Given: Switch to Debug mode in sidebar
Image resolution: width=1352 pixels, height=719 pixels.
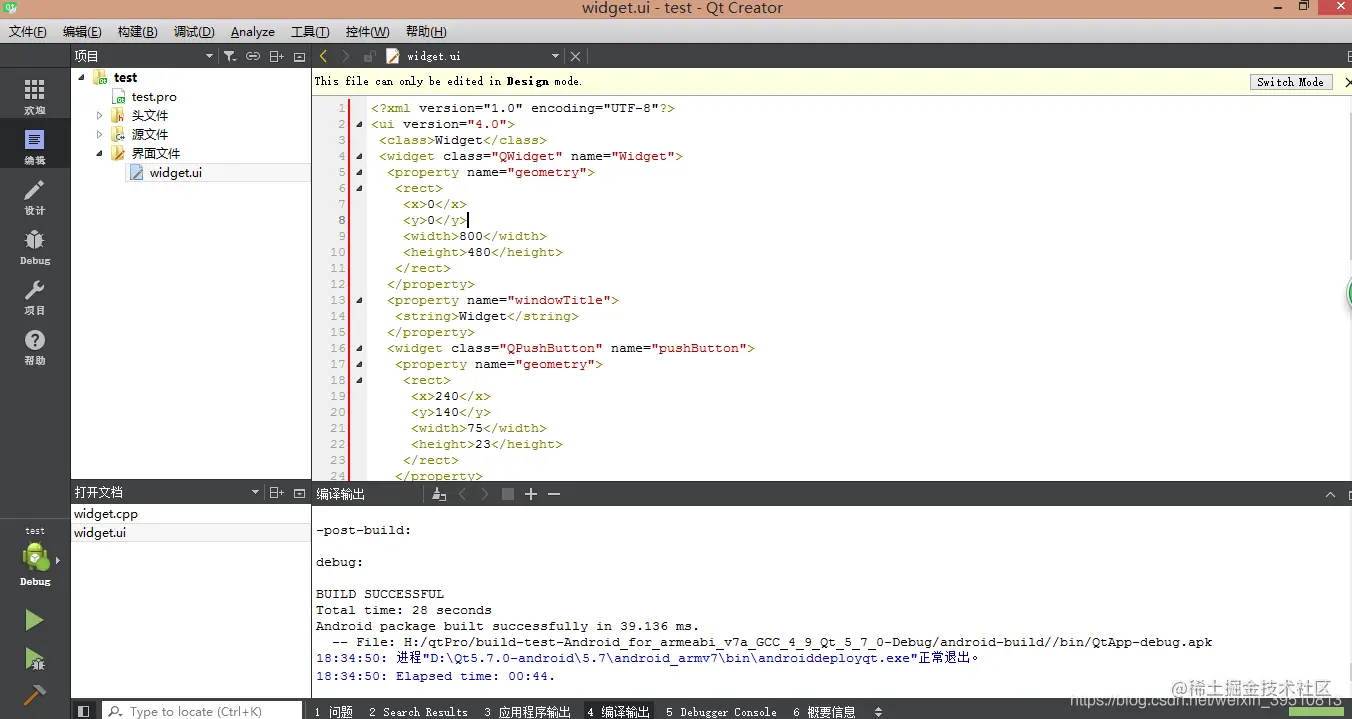Looking at the screenshot, I should point(35,246).
